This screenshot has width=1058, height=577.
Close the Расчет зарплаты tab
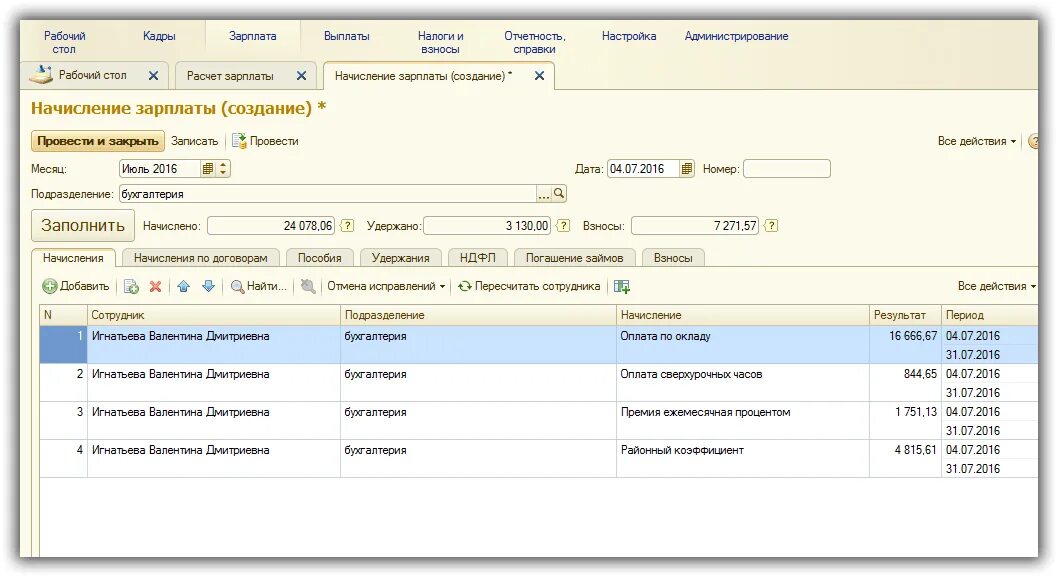coord(302,76)
